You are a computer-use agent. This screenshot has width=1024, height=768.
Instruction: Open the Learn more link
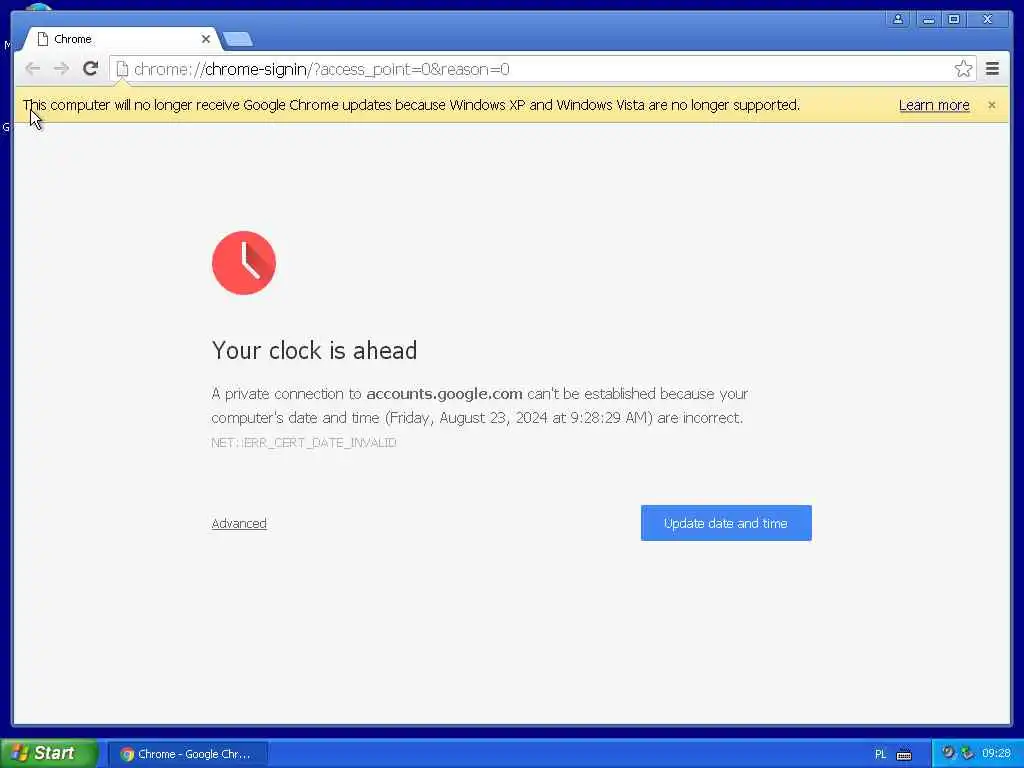(x=934, y=105)
